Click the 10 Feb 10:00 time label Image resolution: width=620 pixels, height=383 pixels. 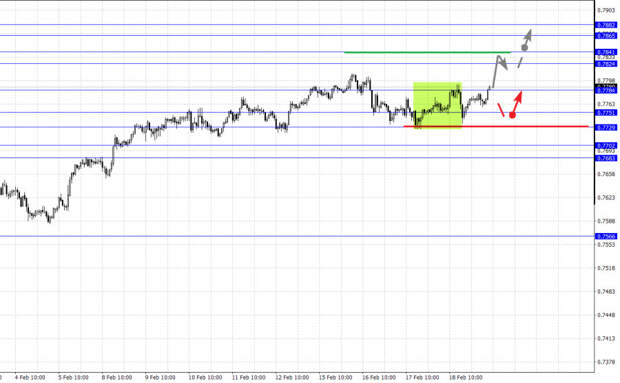pyautogui.click(x=205, y=377)
